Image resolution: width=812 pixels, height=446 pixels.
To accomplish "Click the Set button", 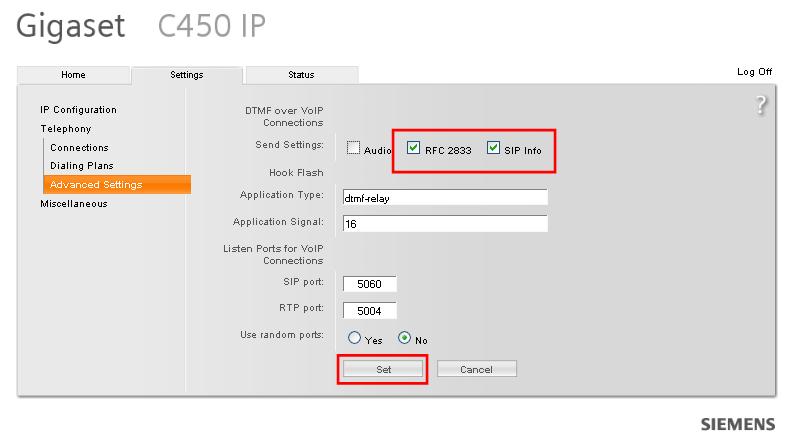I will (383, 369).
